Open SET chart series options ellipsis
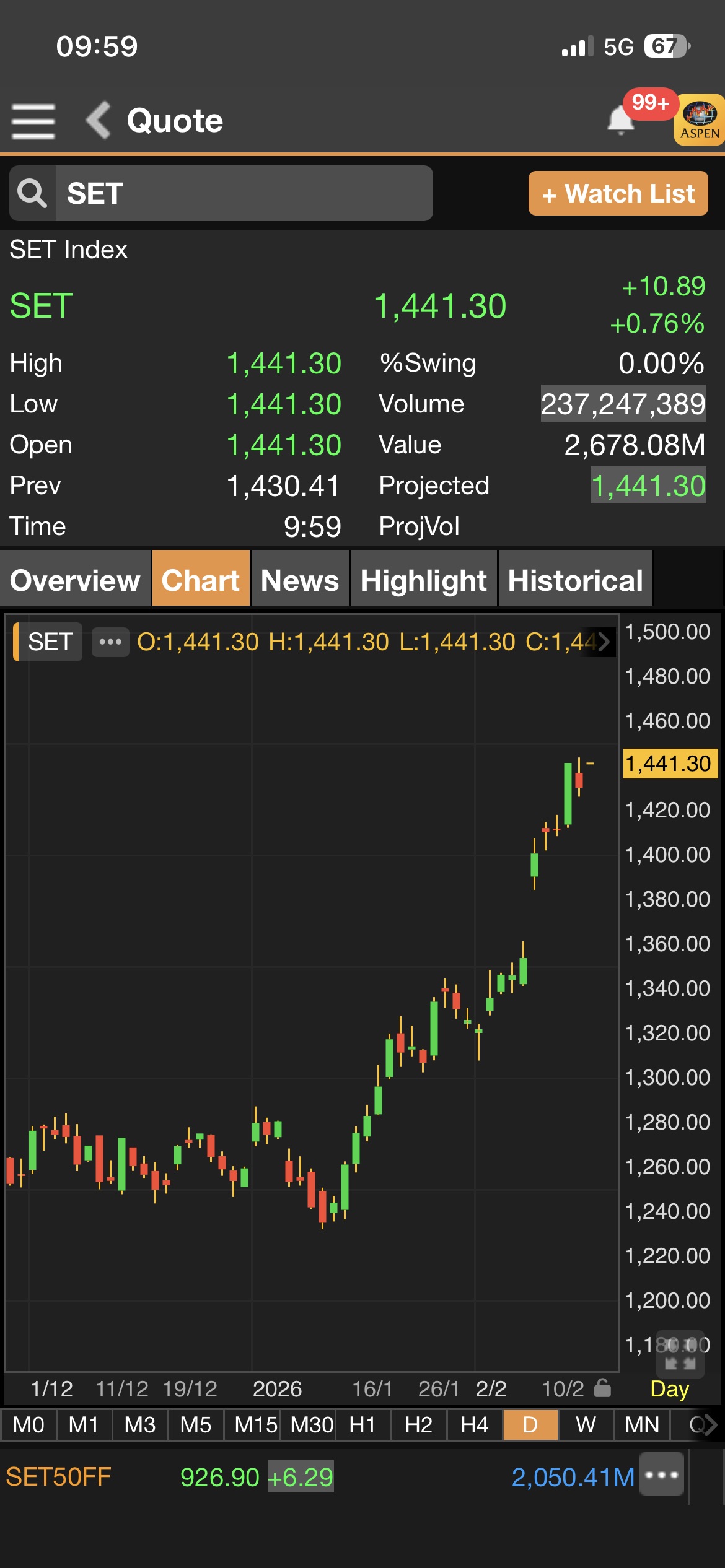Screen dimensions: 725x1568 point(110,642)
